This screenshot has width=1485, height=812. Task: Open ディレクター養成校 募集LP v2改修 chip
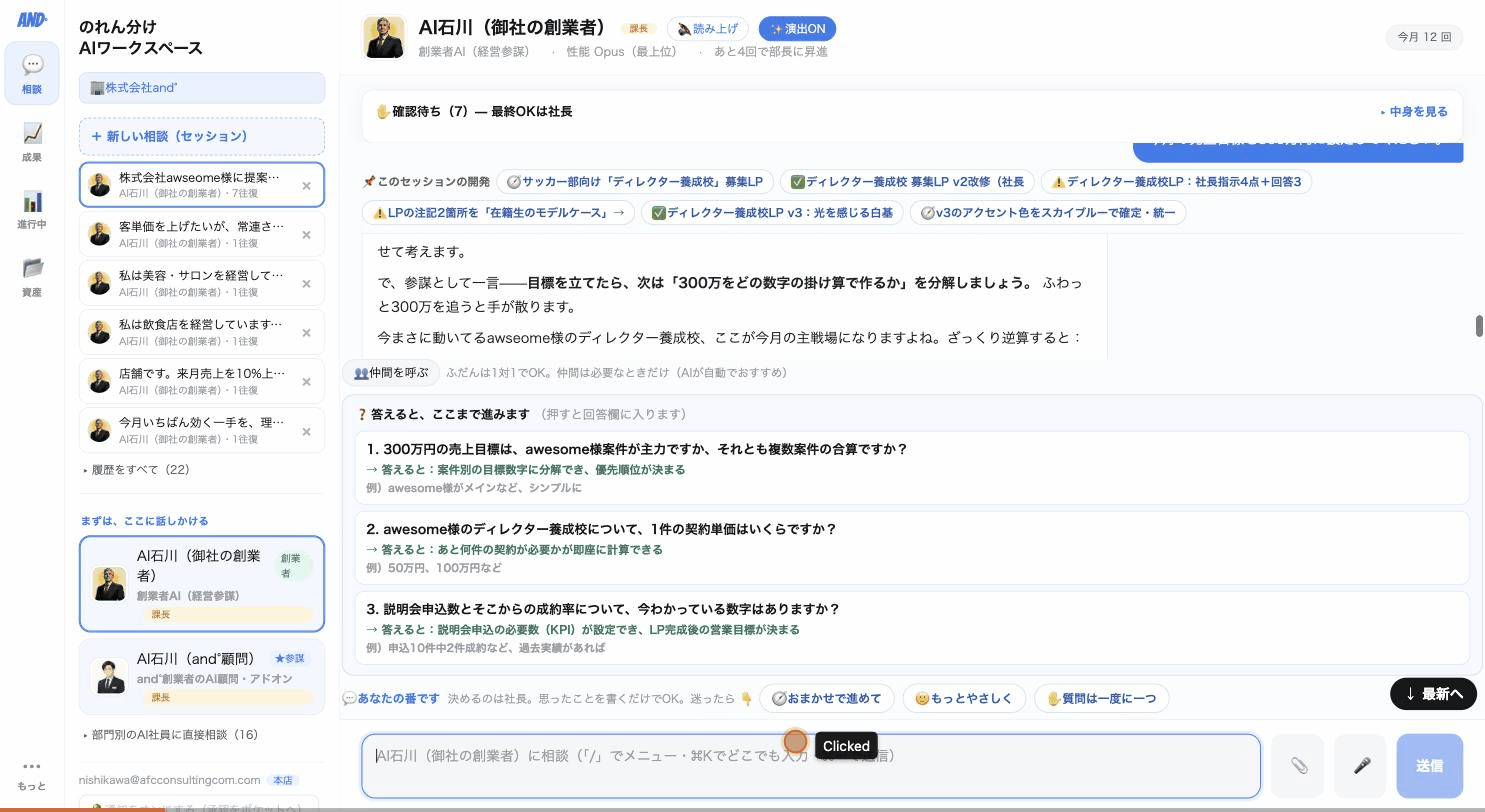pyautogui.click(x=907, y=182)
